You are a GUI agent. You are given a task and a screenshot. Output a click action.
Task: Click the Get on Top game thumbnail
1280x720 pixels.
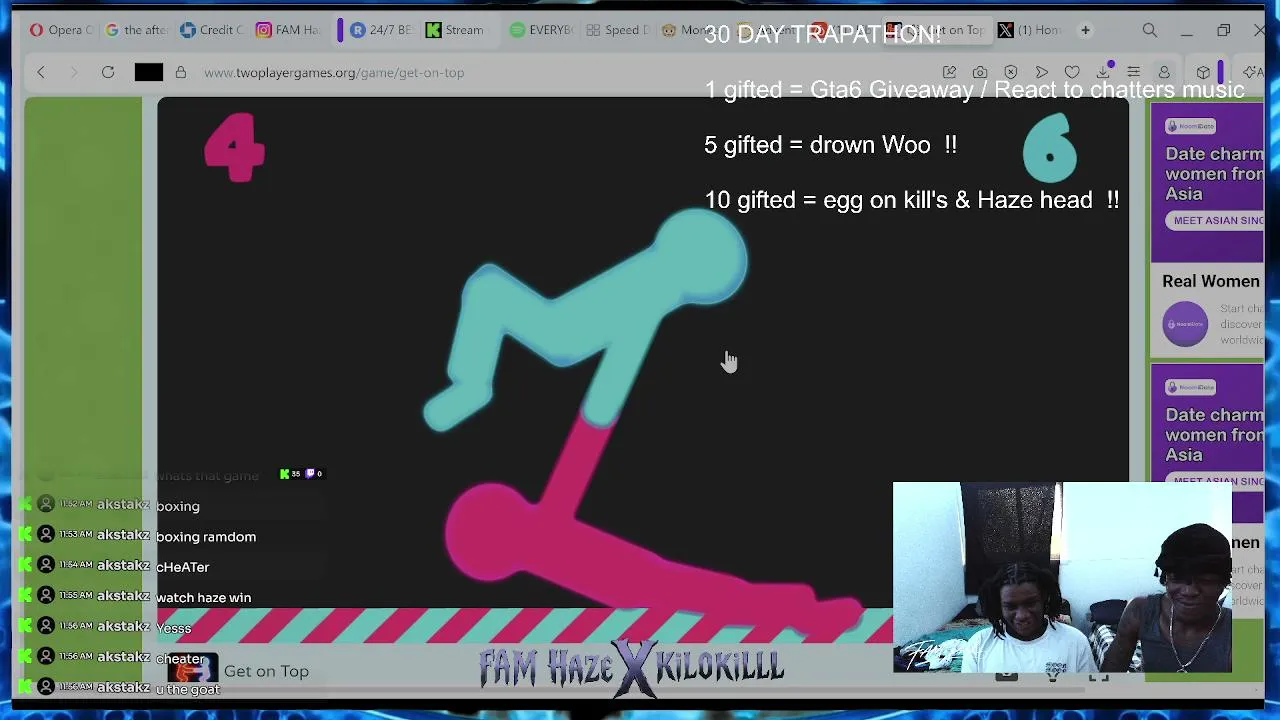coord(192,671)
